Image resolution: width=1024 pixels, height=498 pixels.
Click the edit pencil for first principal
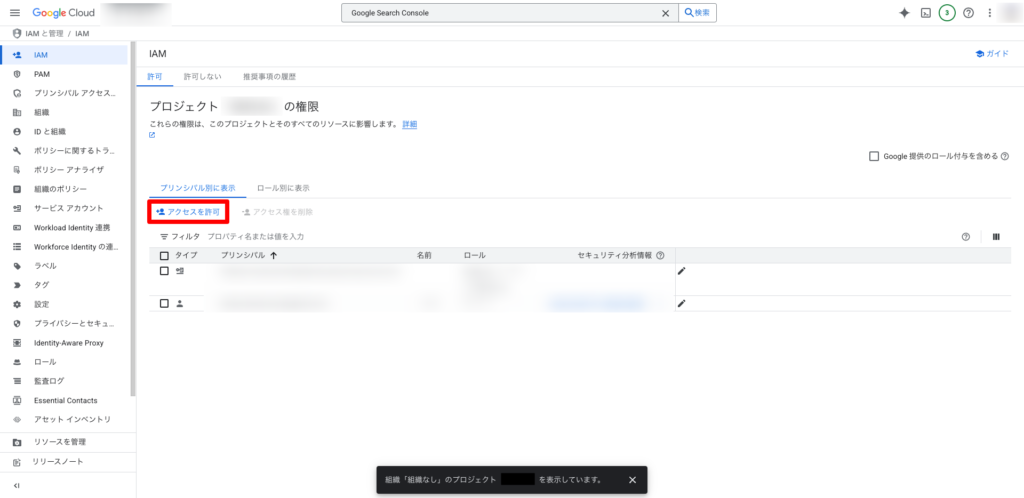682,271
